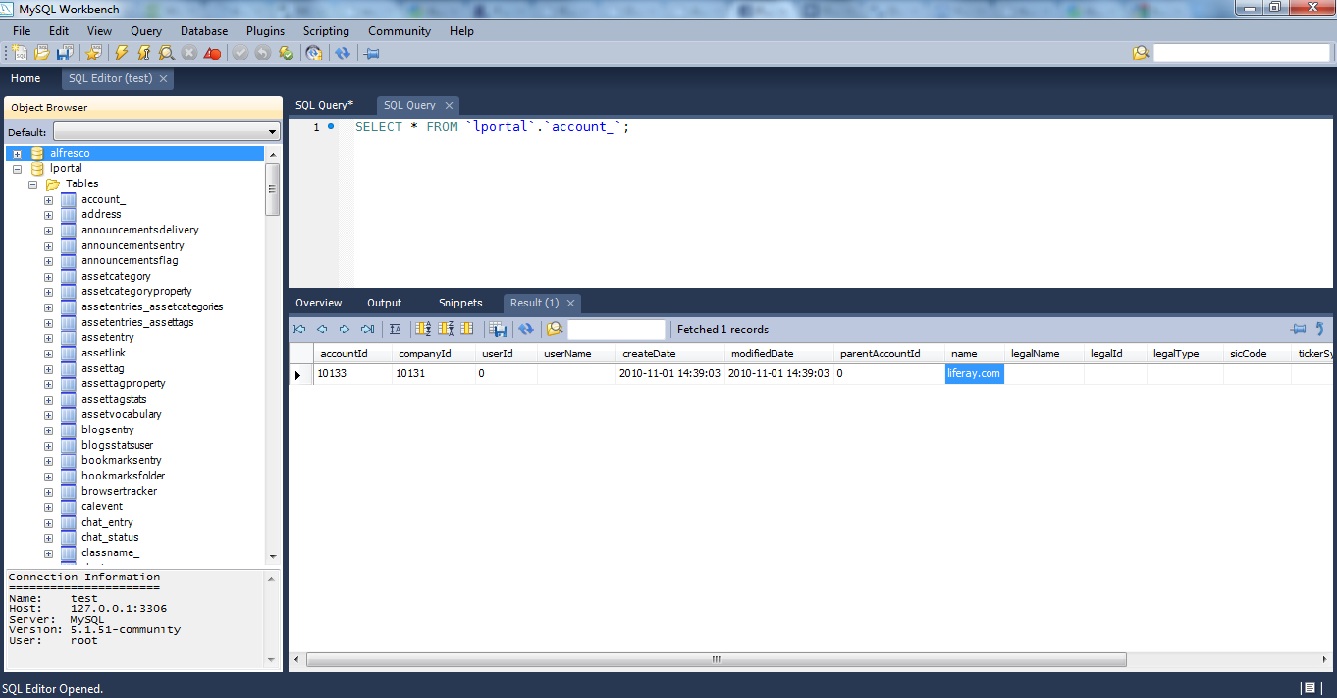Select the announcementsflag table

(x=130, y=261)
